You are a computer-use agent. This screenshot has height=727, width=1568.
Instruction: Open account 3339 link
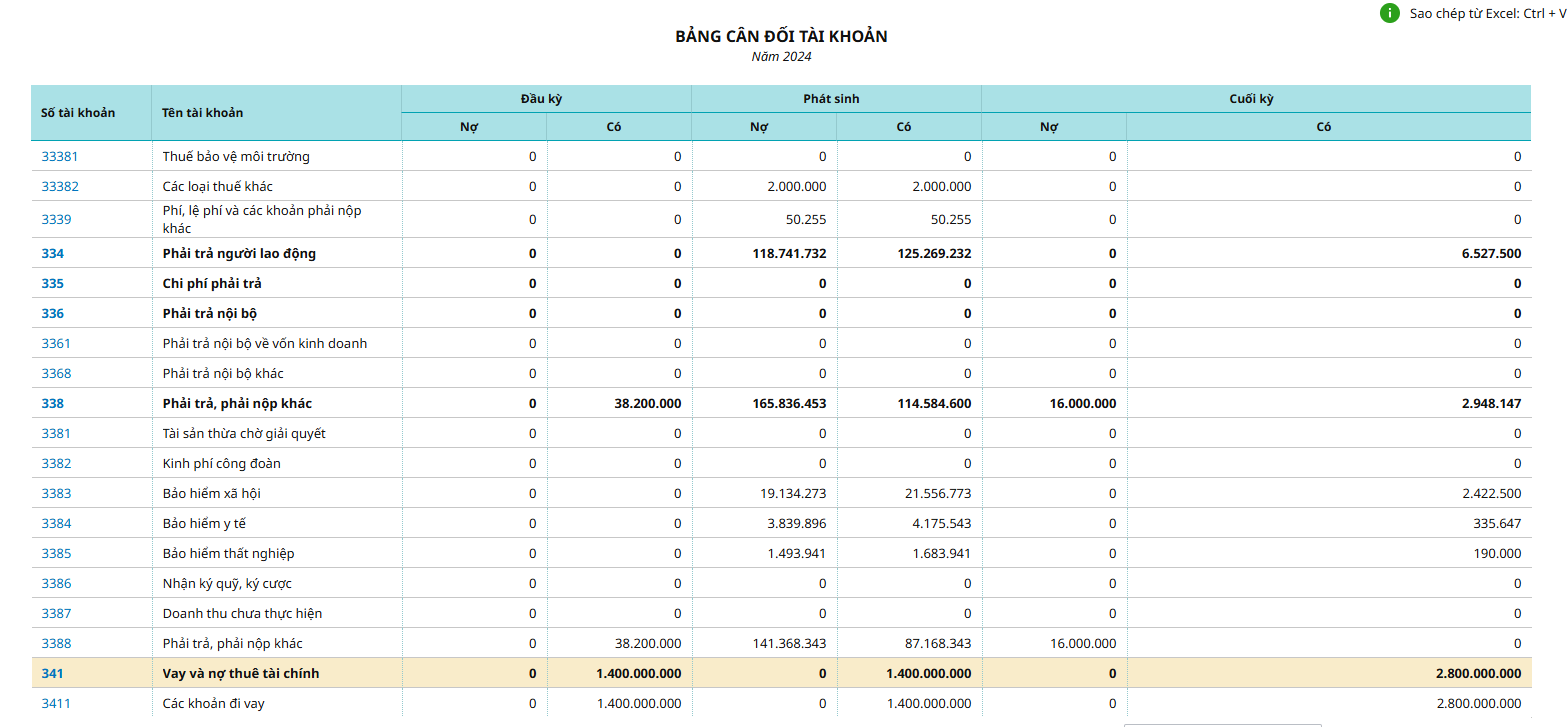point(55,220)
